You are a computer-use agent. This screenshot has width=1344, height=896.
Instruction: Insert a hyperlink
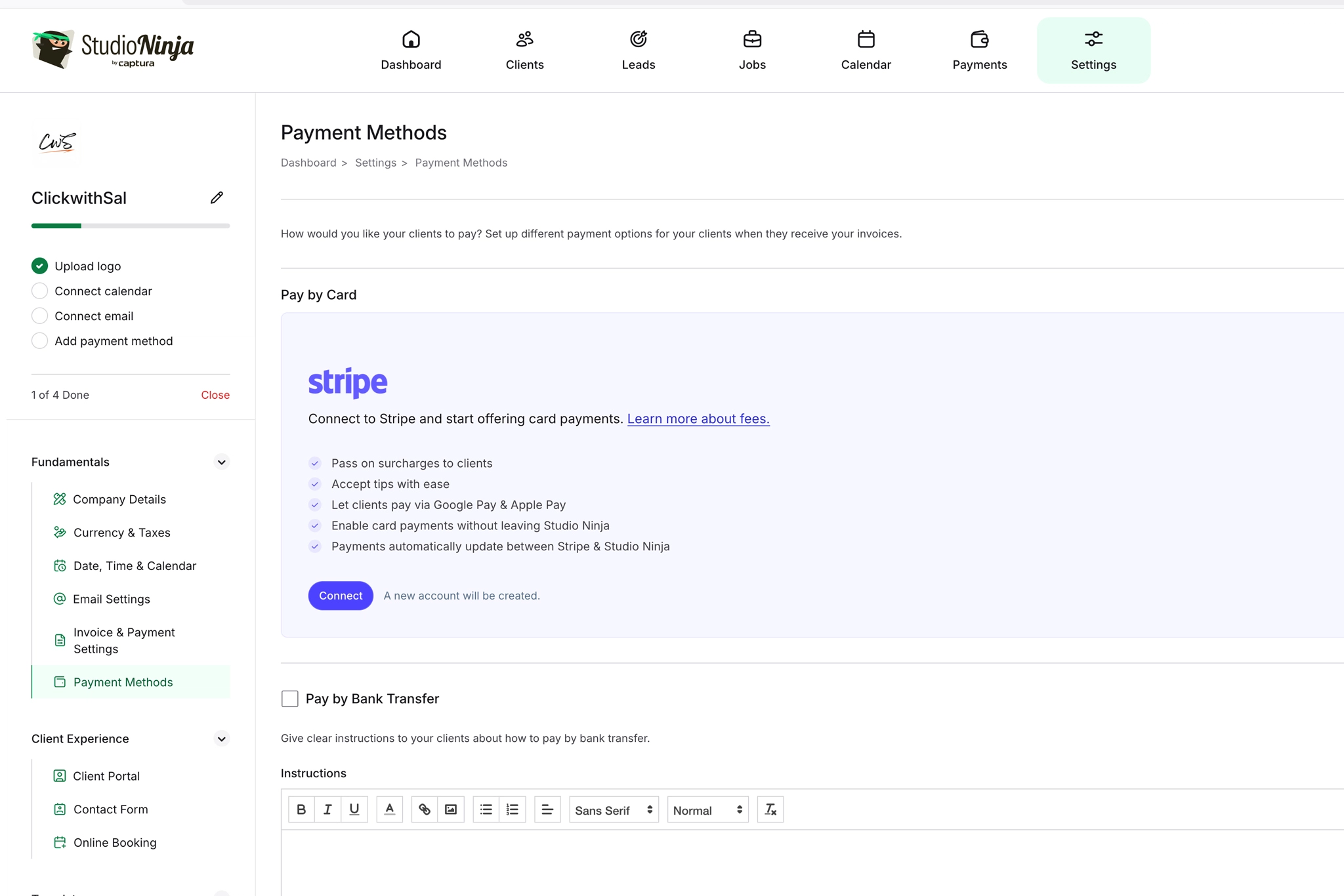click(425, 809)
